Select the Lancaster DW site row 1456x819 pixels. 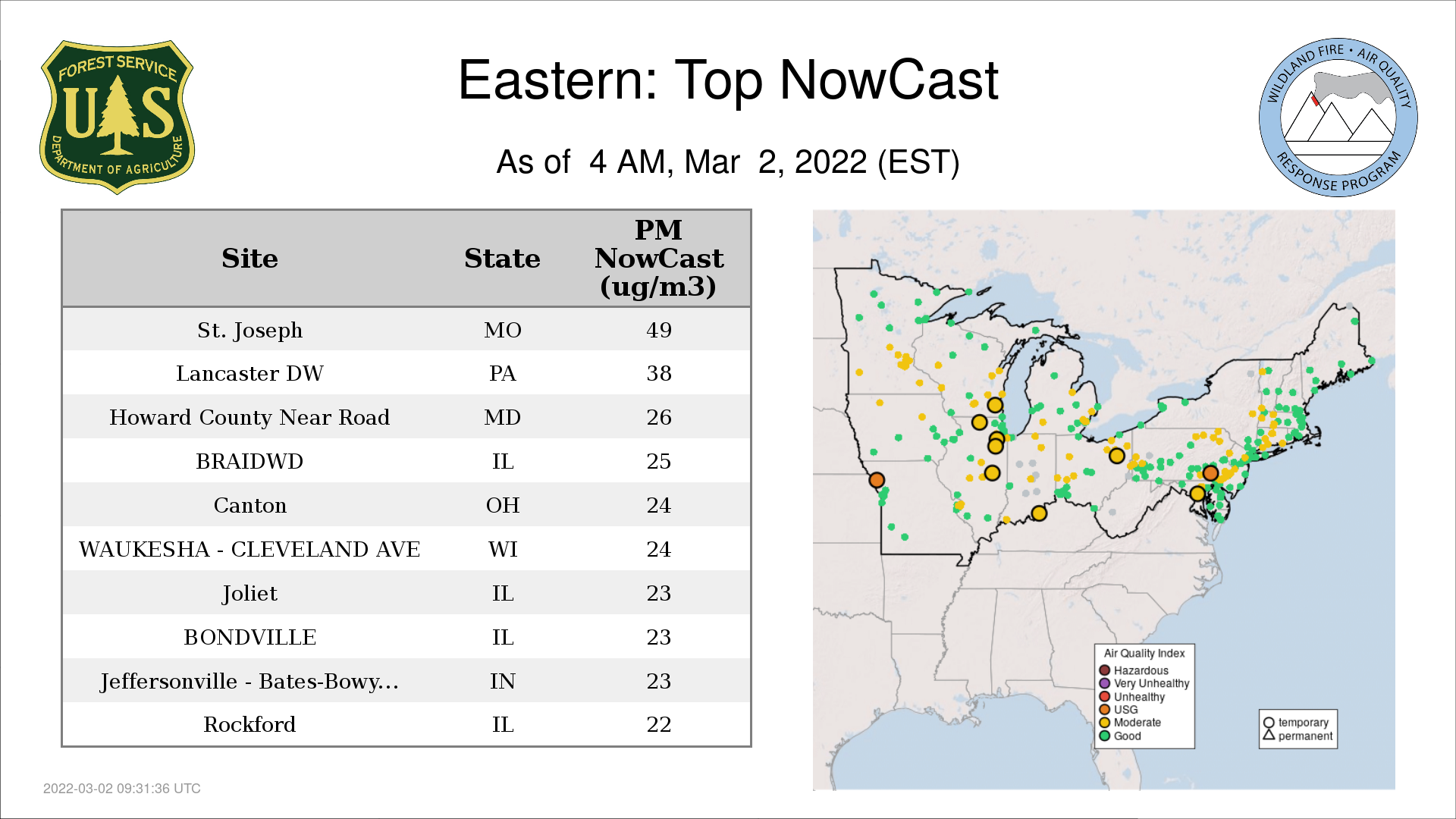point(249,373)
